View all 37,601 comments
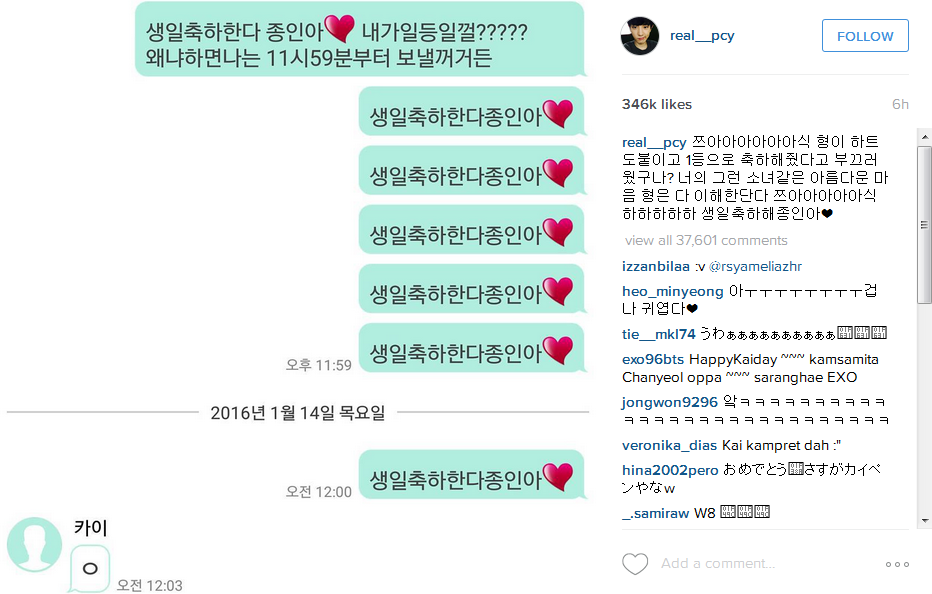Screen dimensions: 932x594 click(706, 240)
